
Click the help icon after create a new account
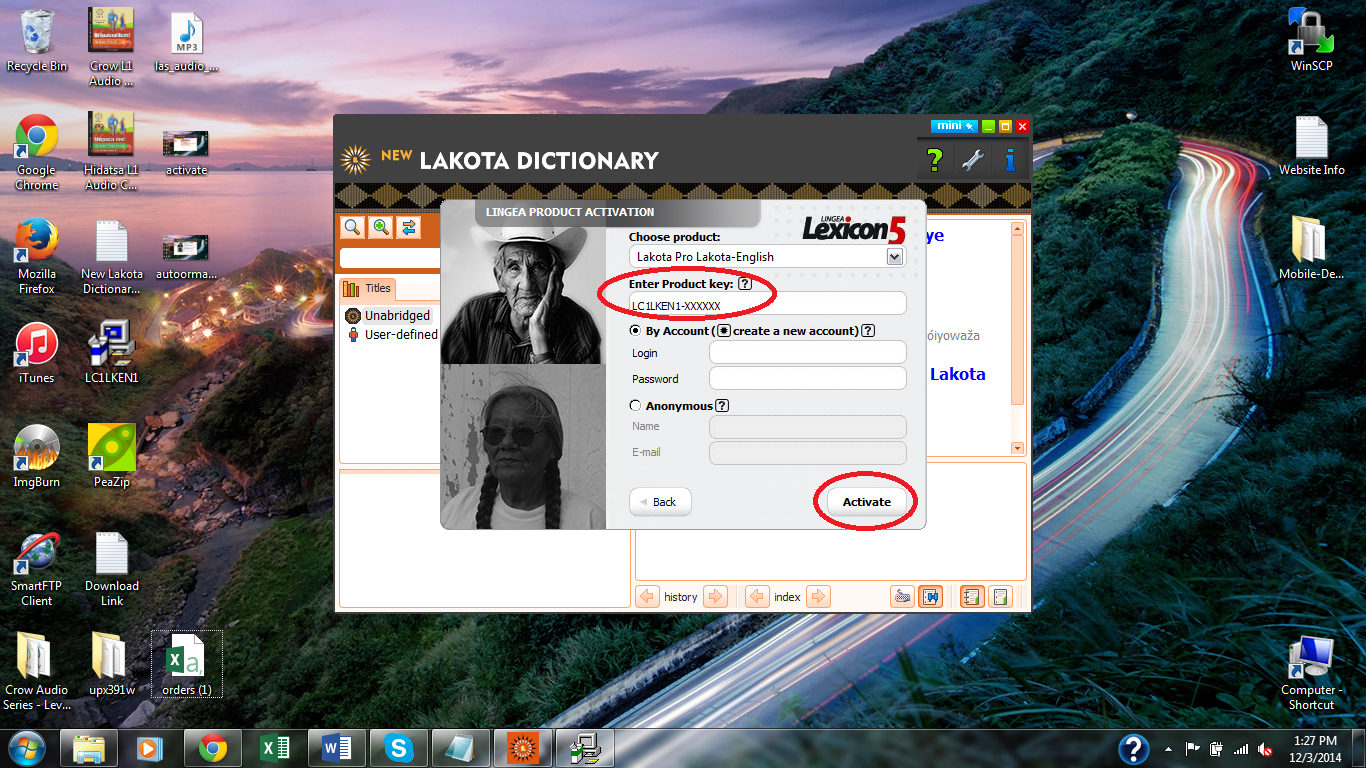click(x=868, y=331)
